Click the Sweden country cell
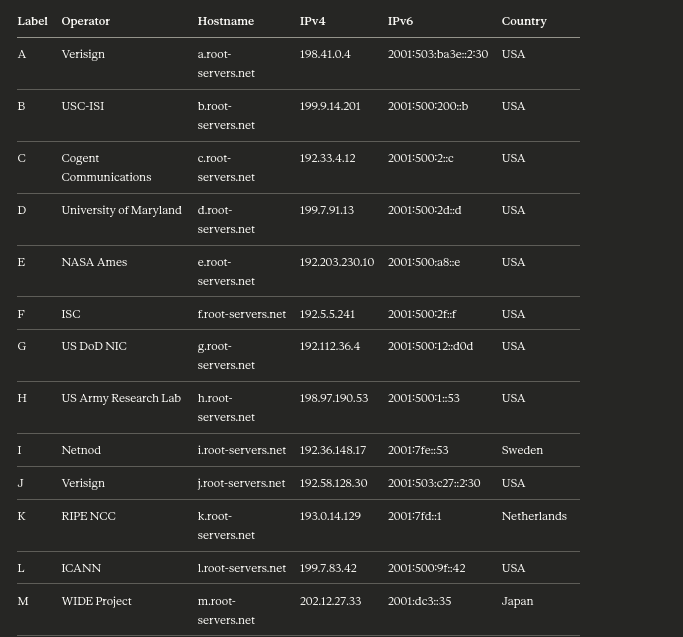The image size is (683, 637). click(522, 450)
